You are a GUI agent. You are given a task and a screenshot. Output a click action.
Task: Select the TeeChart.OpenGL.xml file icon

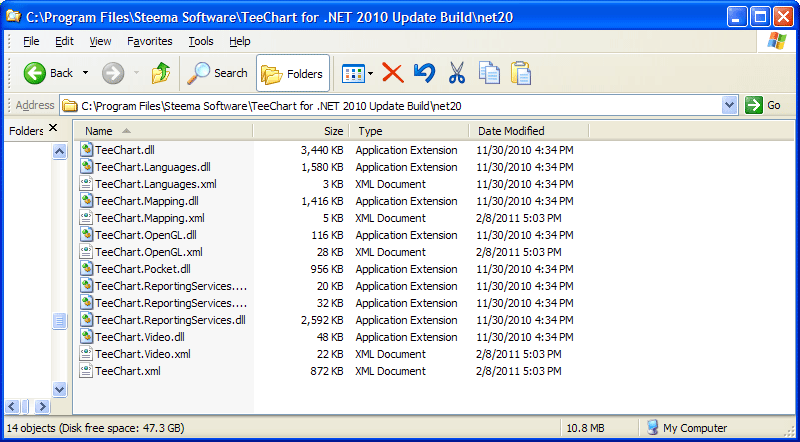pos(86,252)
